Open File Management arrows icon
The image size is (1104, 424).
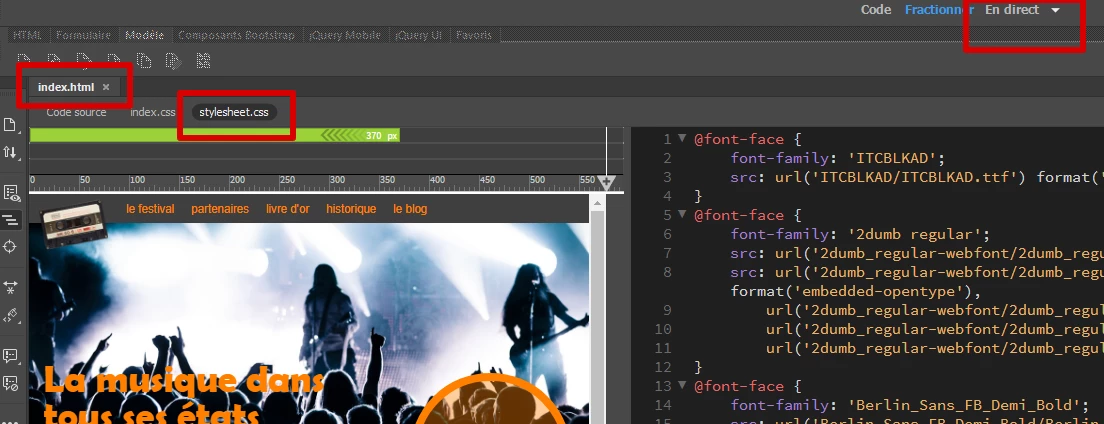(10, 152)
